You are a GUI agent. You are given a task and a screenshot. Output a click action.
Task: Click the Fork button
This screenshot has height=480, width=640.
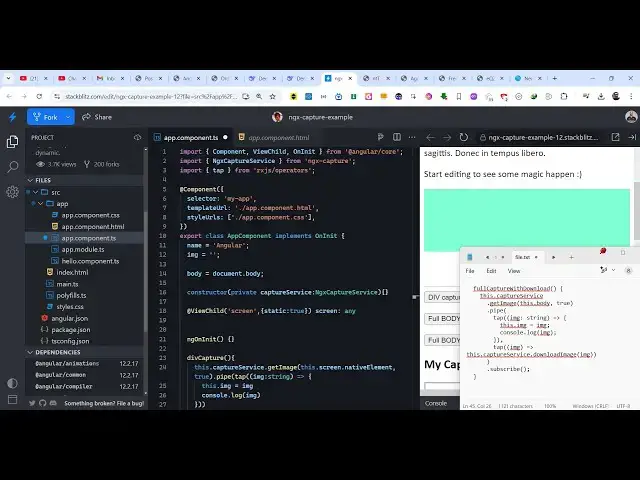pyautogui.click(x=45, y=117)
